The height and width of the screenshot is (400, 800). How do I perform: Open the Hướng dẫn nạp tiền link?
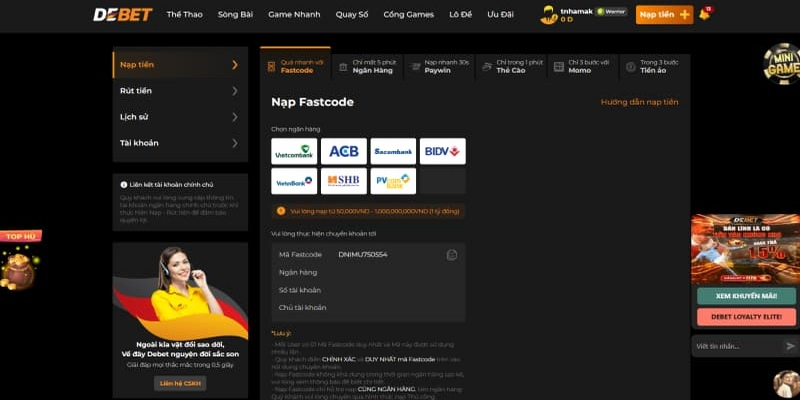point(639,102)
